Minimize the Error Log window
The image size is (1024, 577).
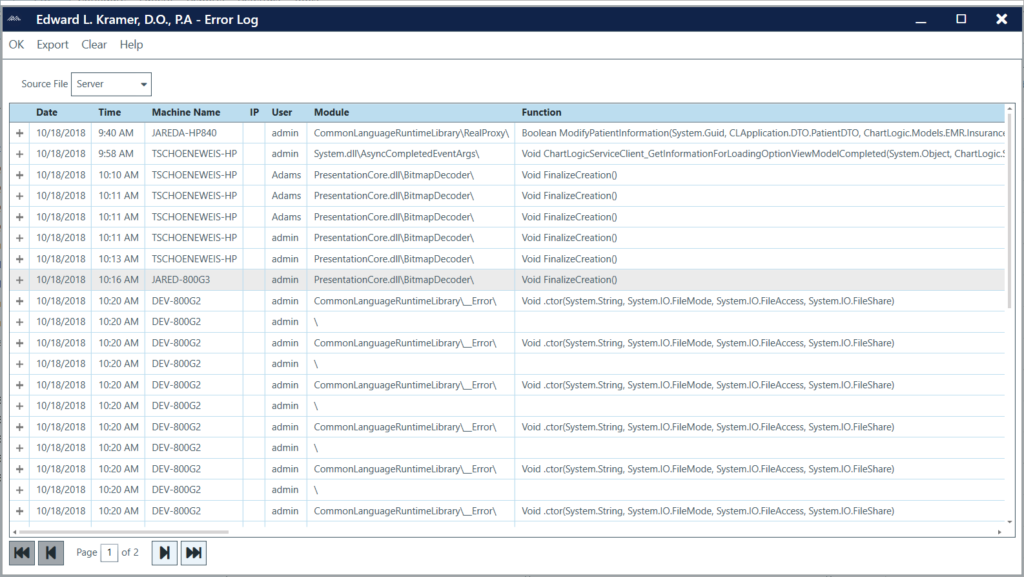[x=921, y=20]
